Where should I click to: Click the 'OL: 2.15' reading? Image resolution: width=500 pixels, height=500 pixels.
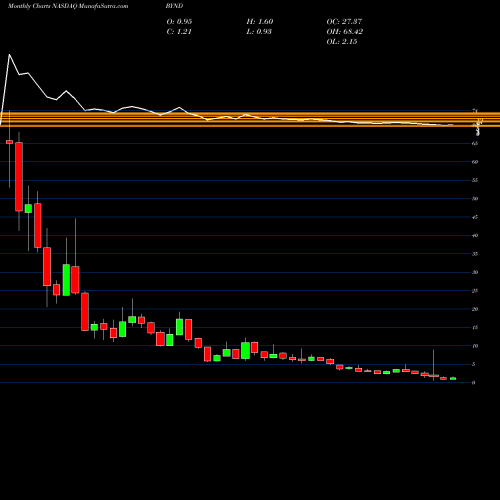(342, 41)
